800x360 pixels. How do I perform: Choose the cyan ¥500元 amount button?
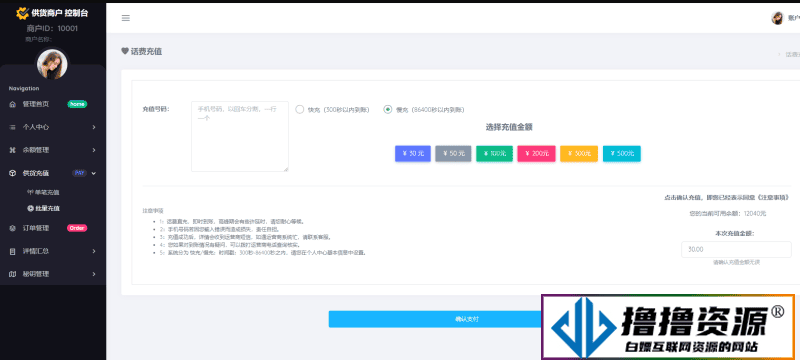(622, 153)
